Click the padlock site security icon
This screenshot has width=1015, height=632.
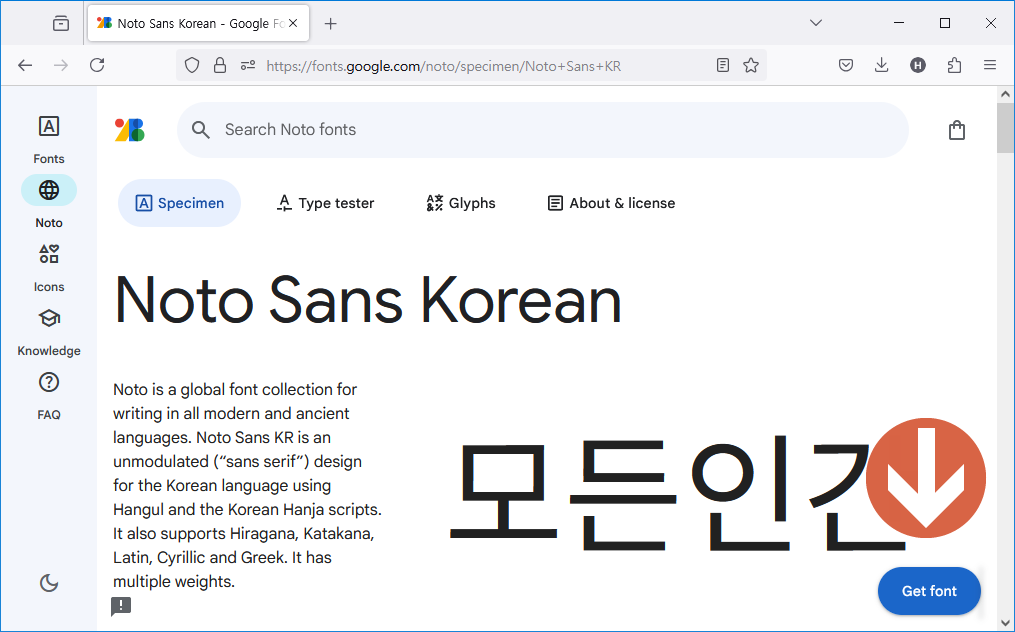coord(220,65)
